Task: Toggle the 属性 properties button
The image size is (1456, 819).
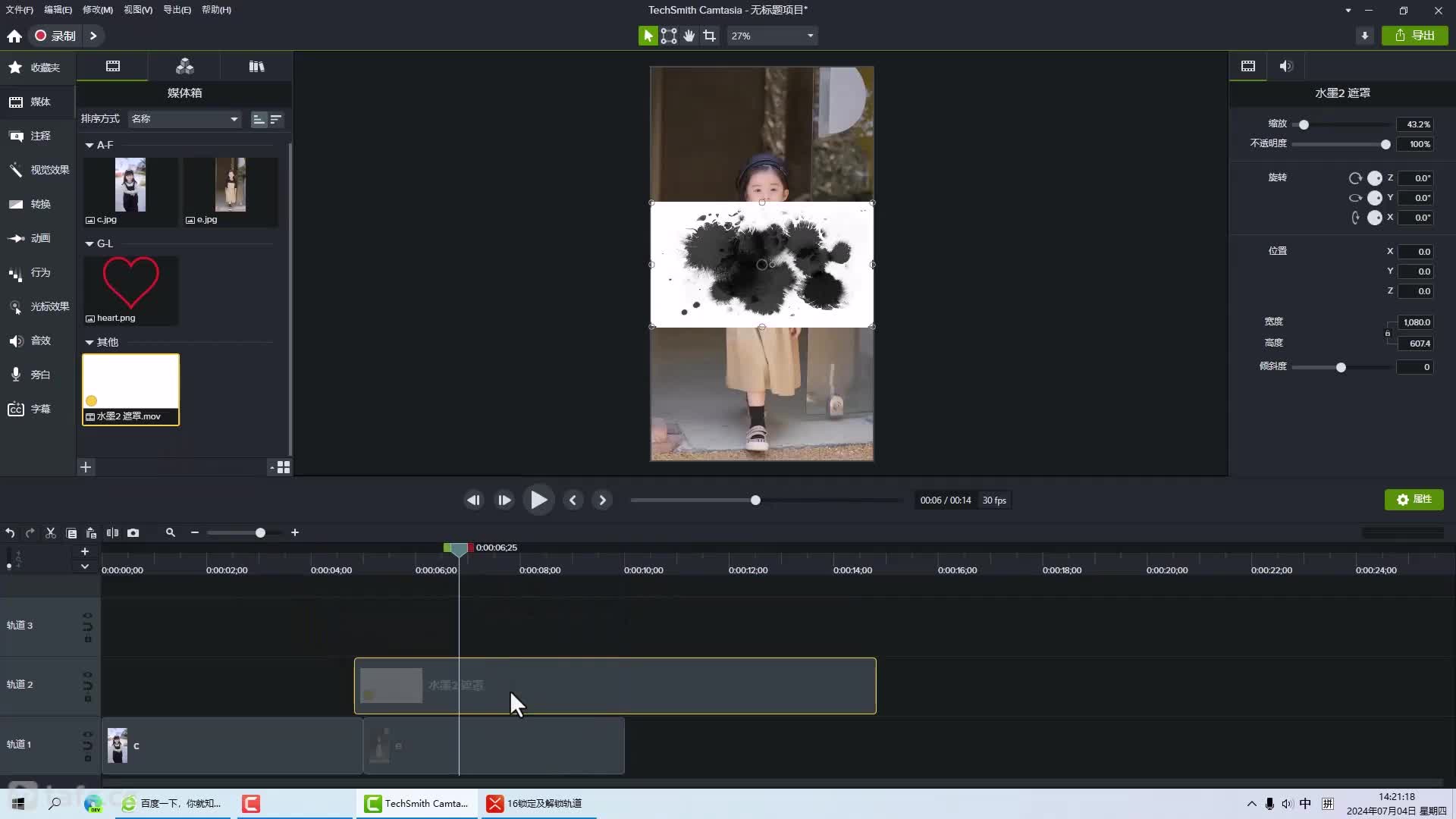Action: click(x=1414, y=500)
